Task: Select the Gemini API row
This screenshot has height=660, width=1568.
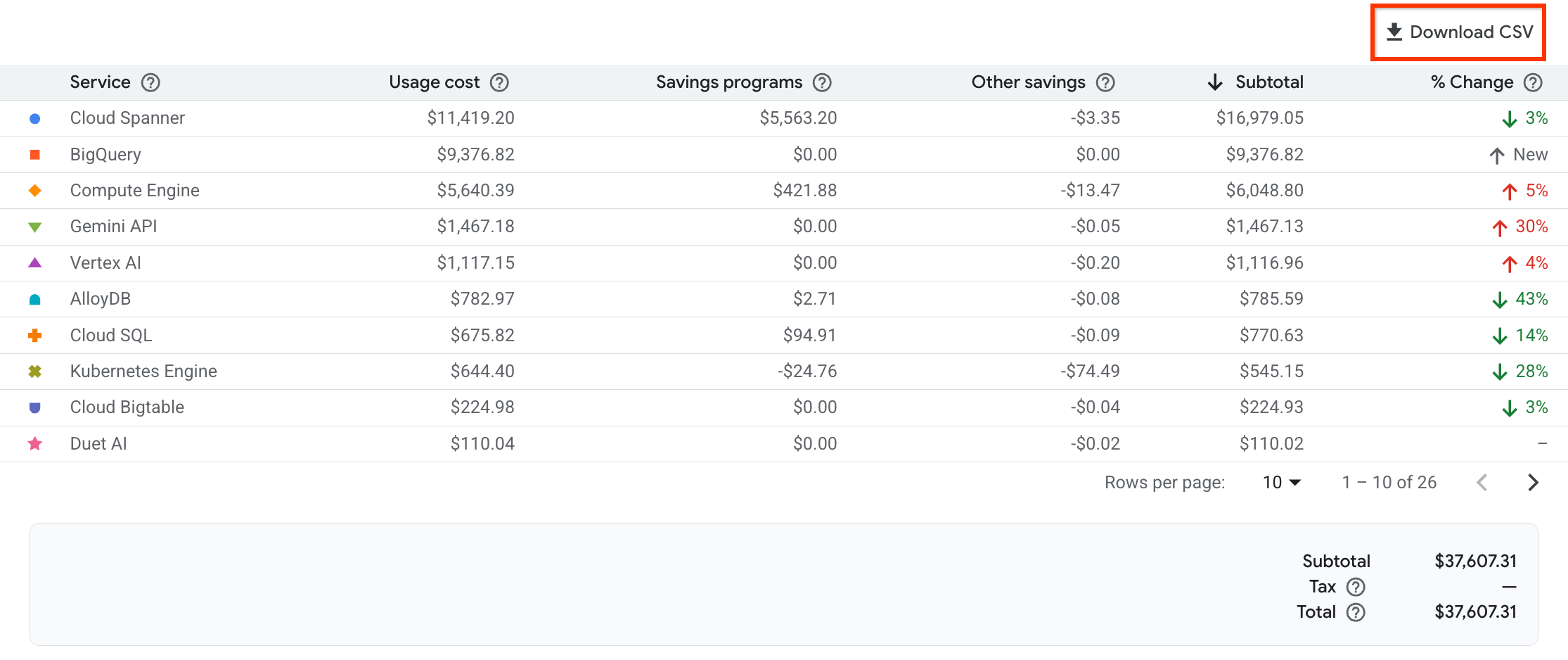Action: click(x=113, y=227)
